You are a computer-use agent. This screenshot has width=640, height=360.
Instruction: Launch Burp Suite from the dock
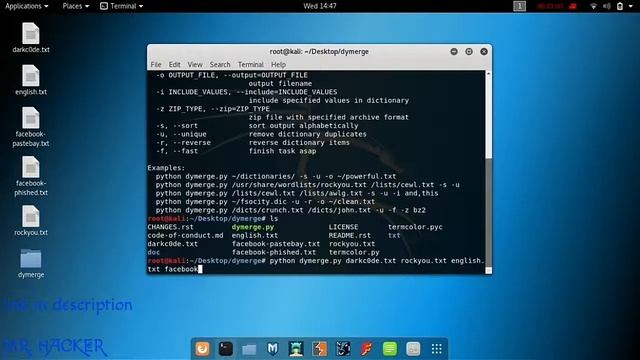320,349
